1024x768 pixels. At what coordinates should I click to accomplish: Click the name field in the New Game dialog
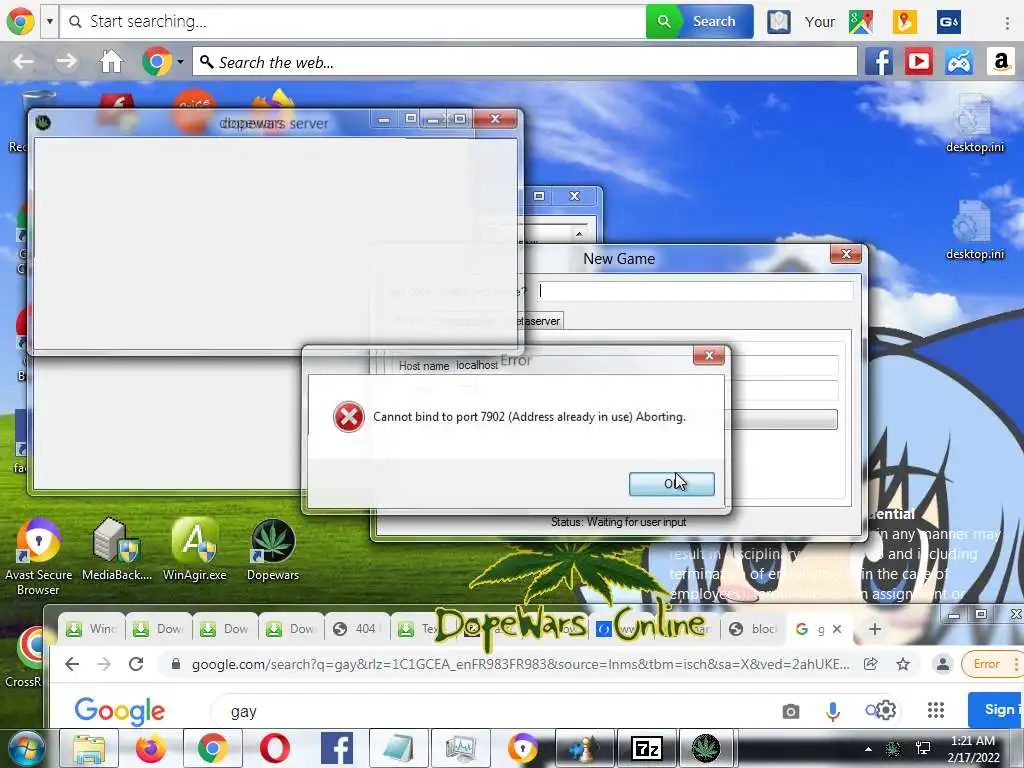tap(696, 291)
